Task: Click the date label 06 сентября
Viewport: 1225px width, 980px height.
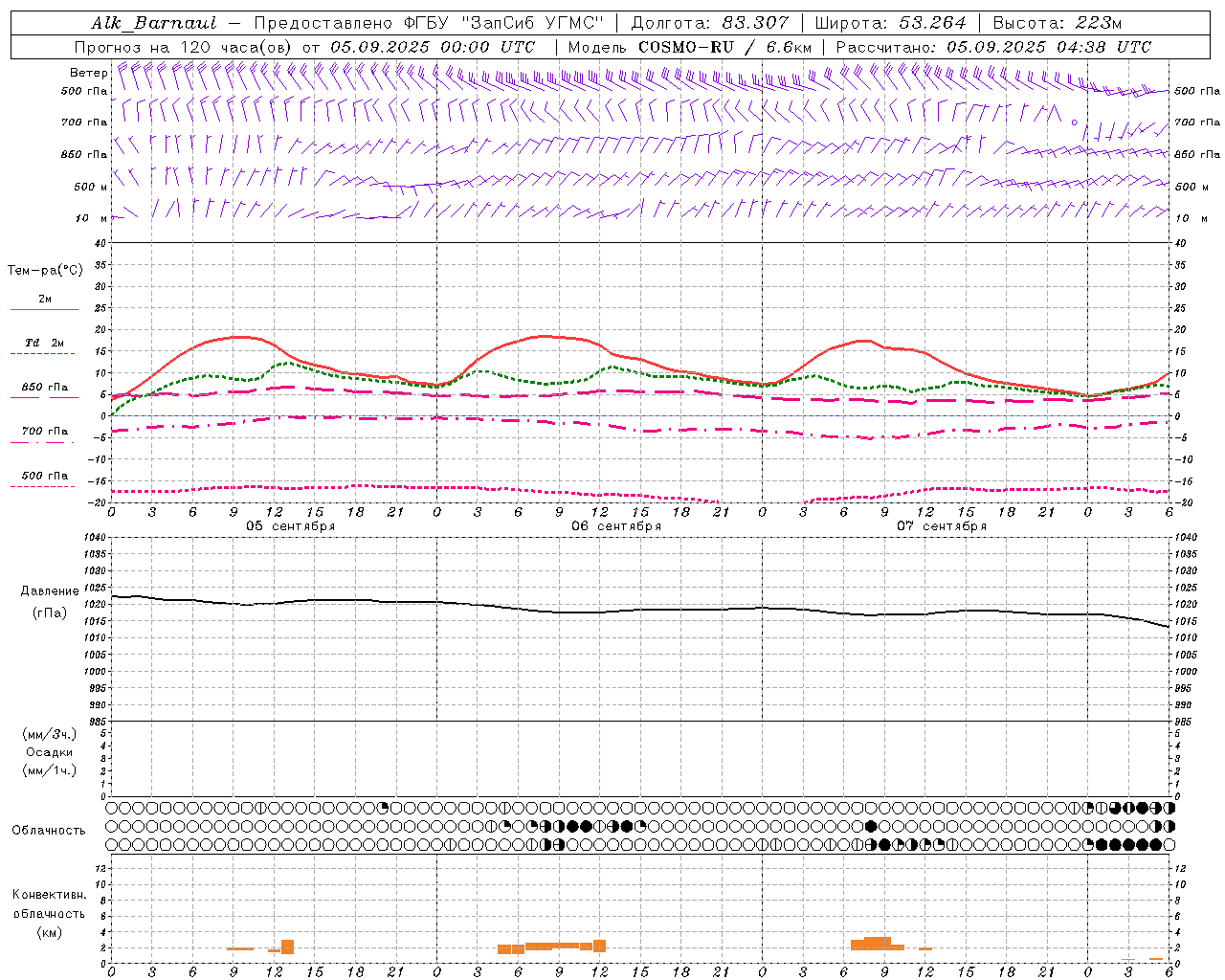Action: pos(616,526)
